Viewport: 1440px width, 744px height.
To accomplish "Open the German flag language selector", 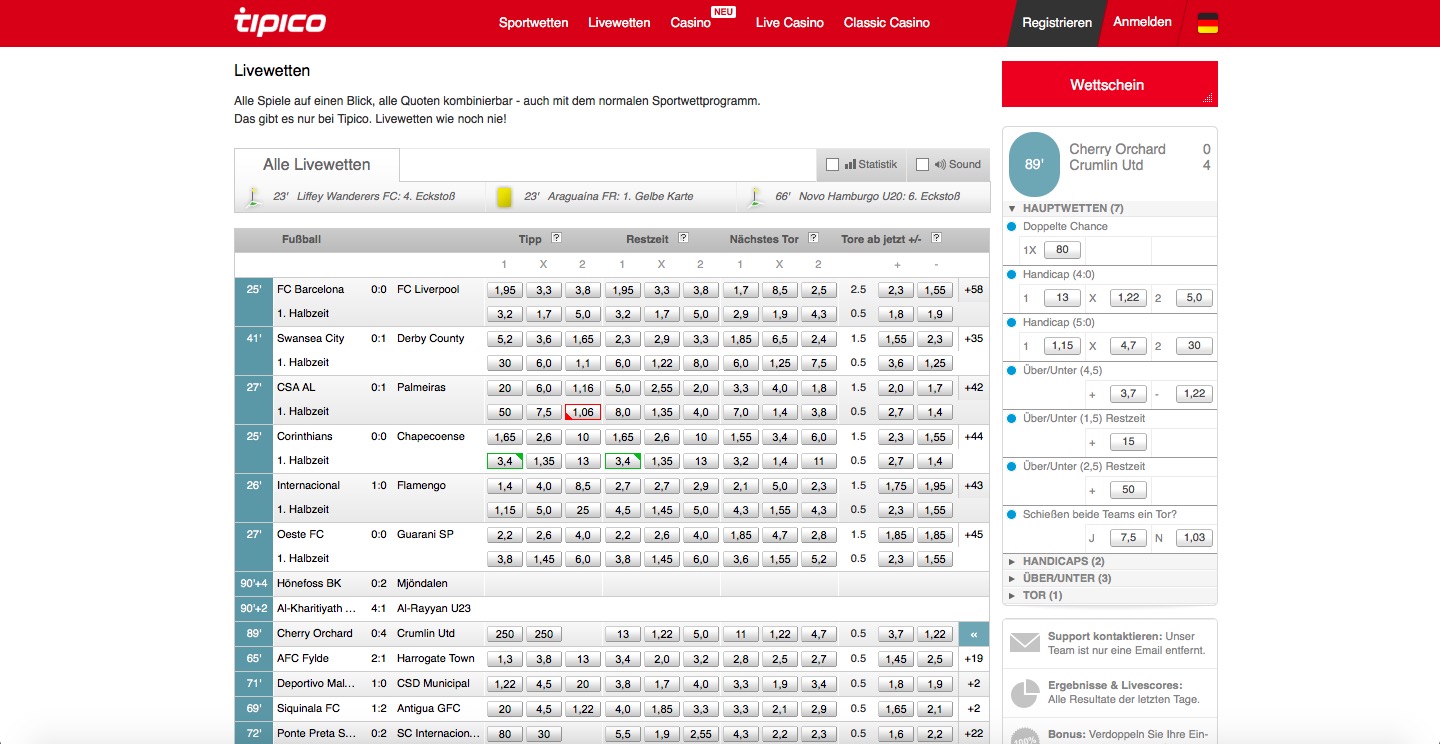I will click(x=1207, y=23).
